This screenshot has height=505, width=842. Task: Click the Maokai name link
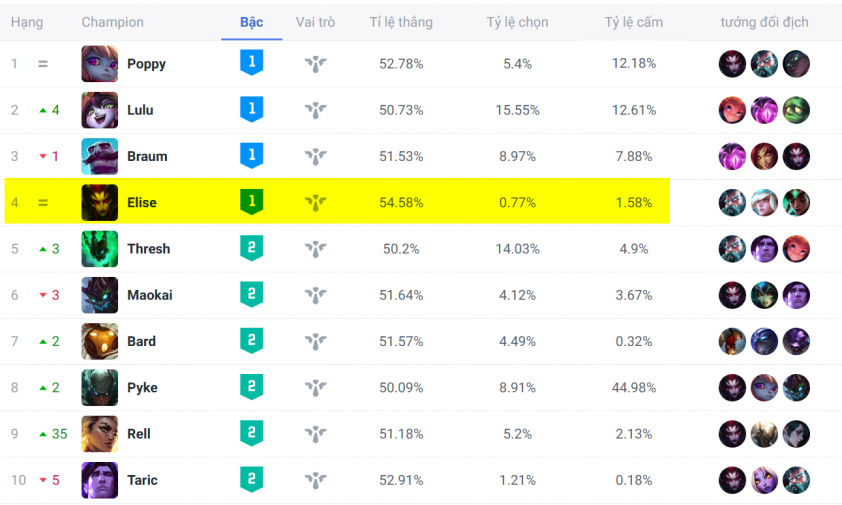pyautogui.click(x=150, y=295)
